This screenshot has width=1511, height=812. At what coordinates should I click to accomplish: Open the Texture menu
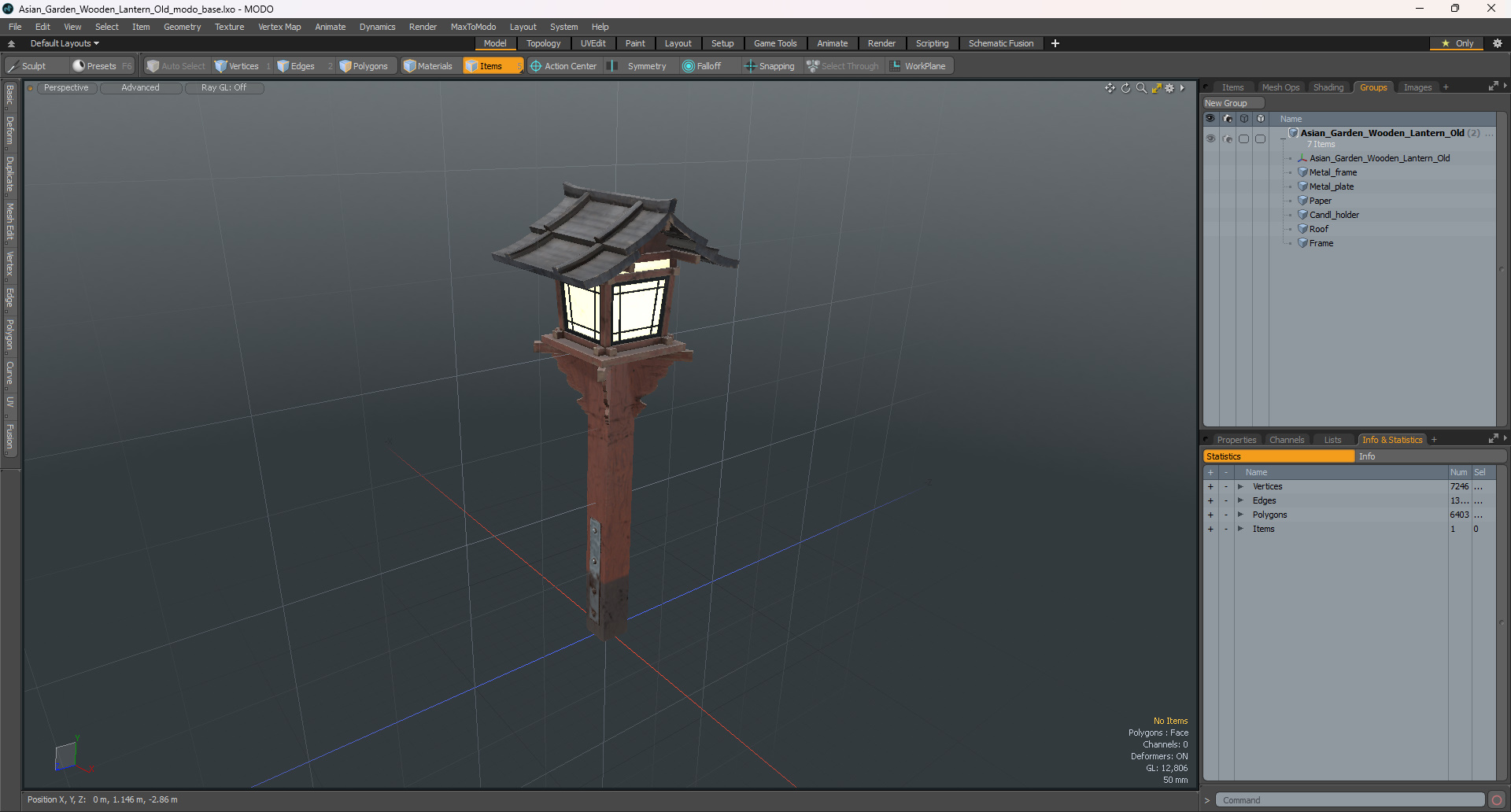point(229,27)
